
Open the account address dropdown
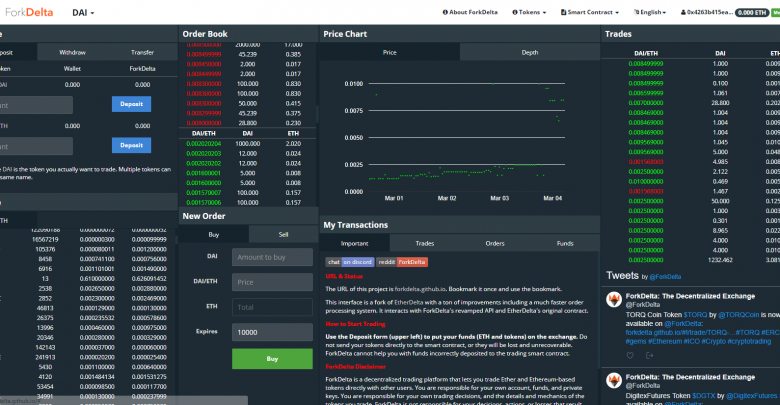[x=706, y=12]
